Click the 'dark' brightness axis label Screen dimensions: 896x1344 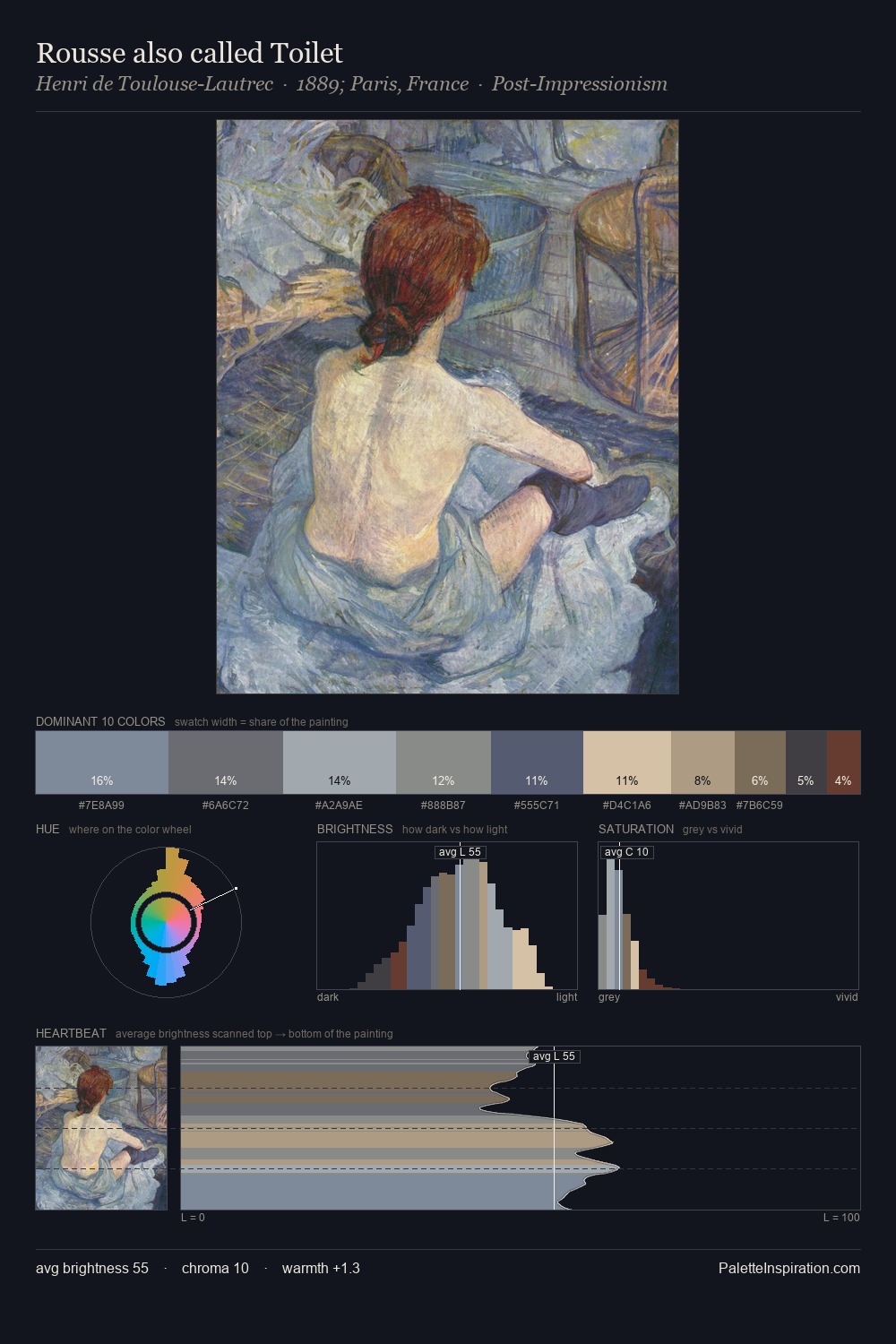click(x=328, y=996)
